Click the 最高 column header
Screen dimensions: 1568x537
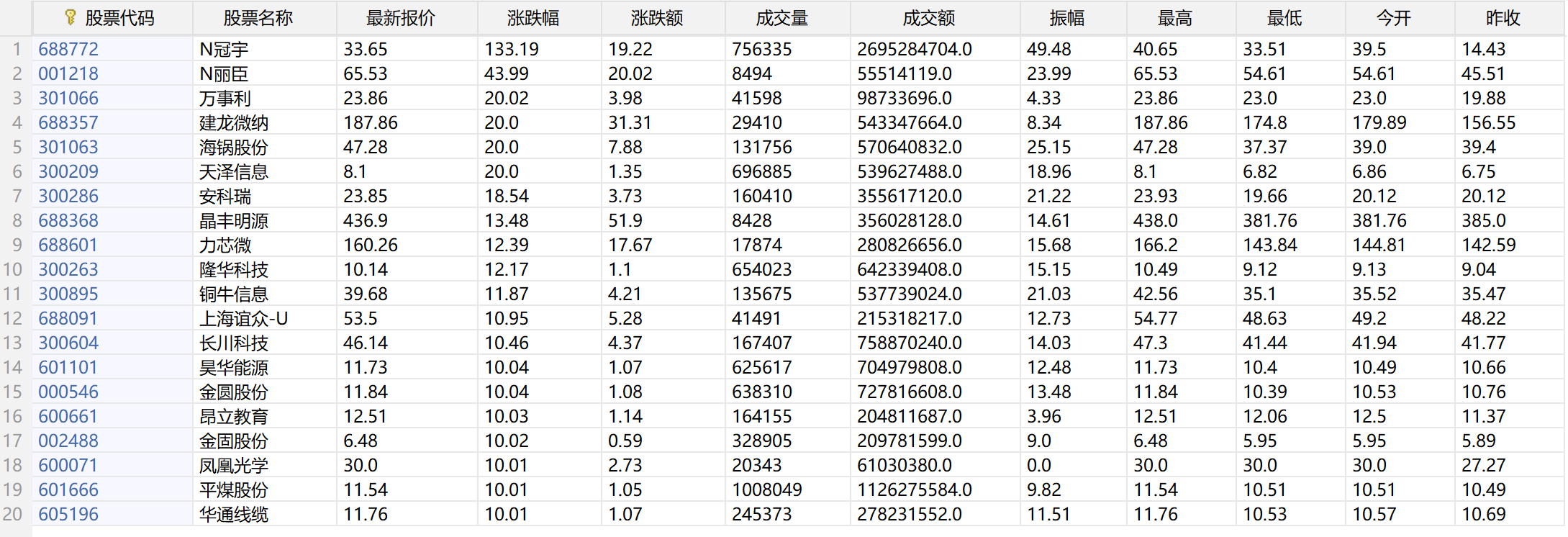point(1175,18)
